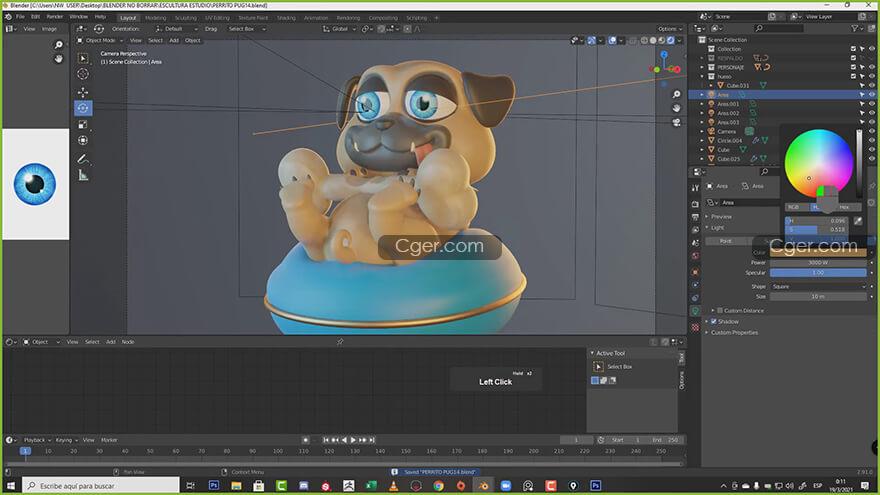The image size is (880, 495).
Task: Open the Texture properties checker tab
Action: (x=695, y=327)
